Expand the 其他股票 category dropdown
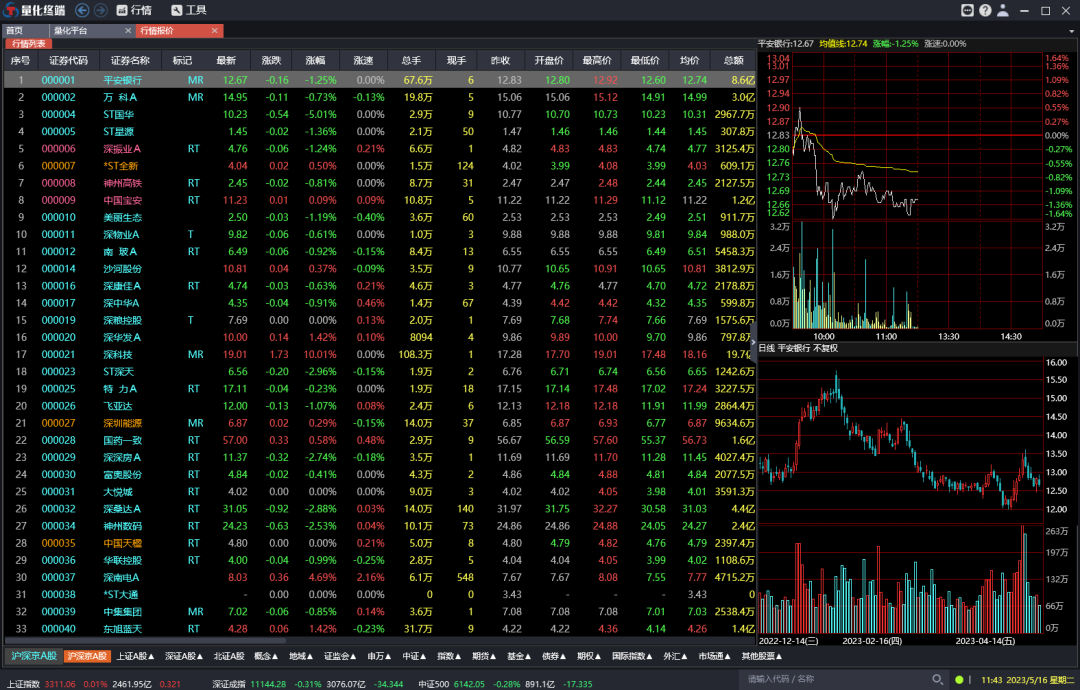Screen dimensions: 1080x690 (763, 657)
